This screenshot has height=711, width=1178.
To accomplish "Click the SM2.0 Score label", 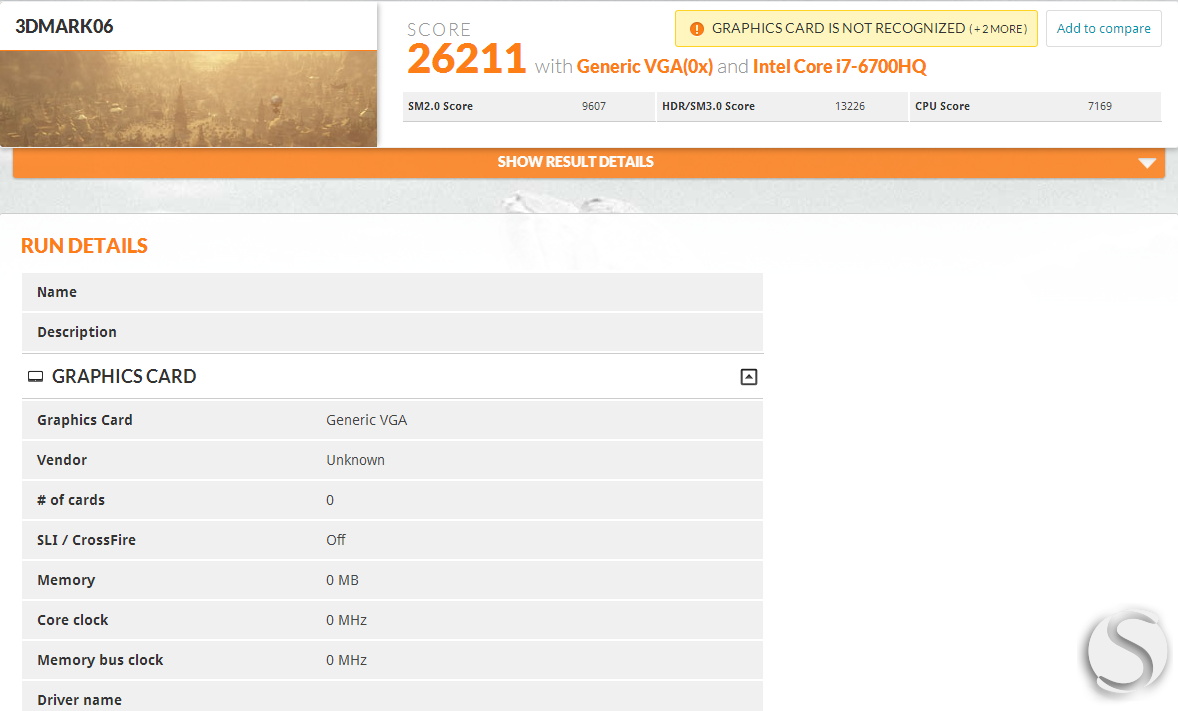I will (440, 107).
